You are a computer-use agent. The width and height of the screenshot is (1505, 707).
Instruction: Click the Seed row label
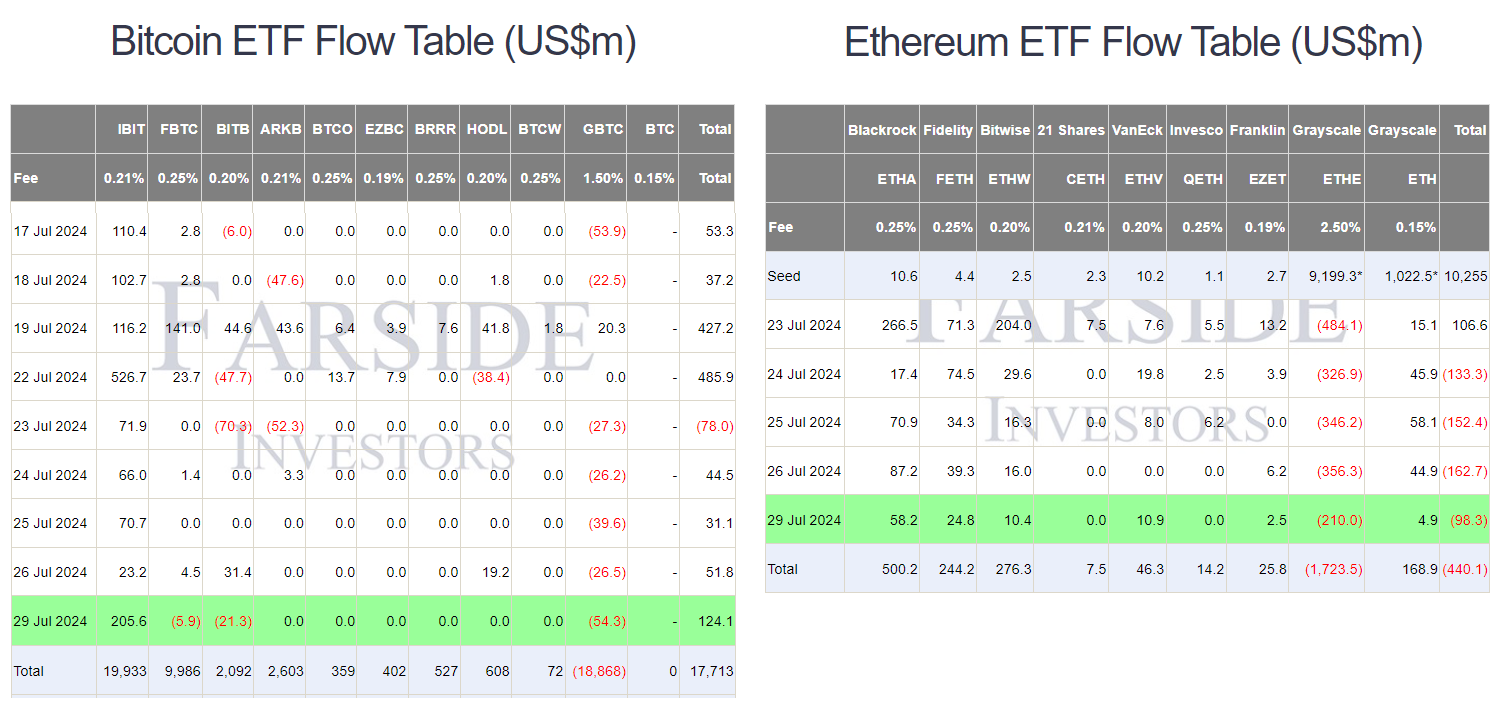click(x=784, y=276)
